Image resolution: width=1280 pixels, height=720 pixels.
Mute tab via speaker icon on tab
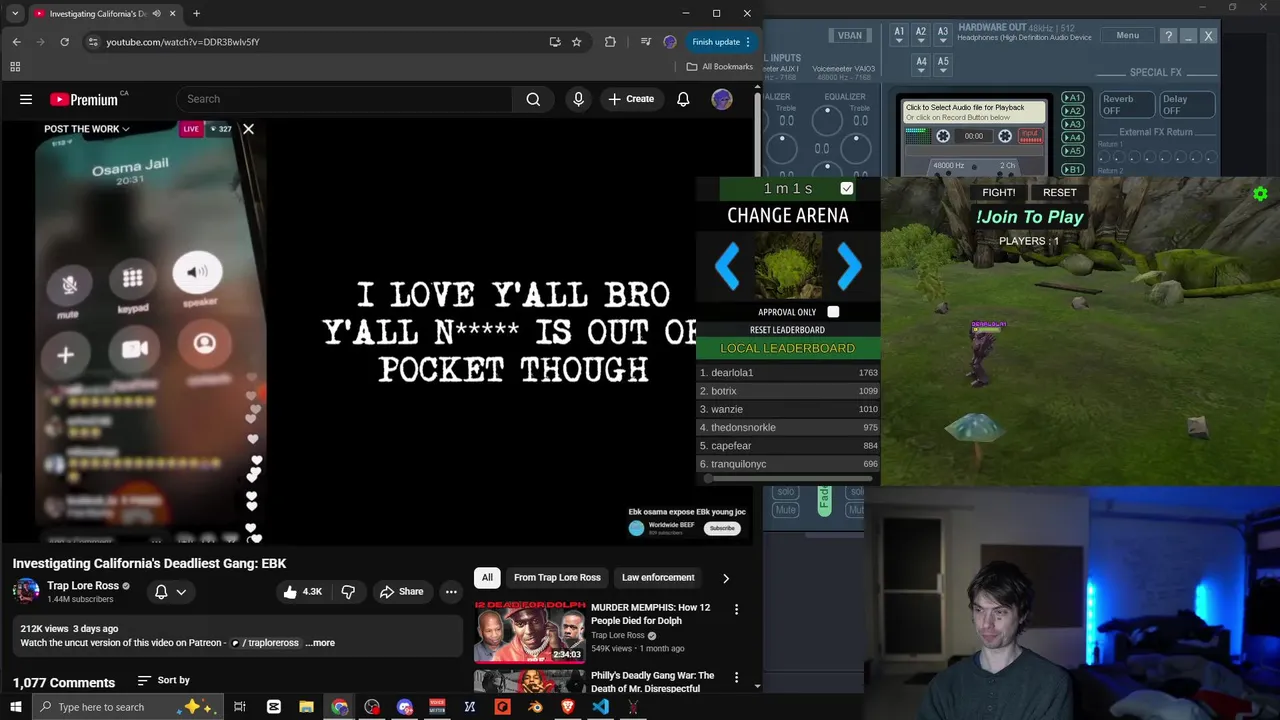tap(156, 14)
